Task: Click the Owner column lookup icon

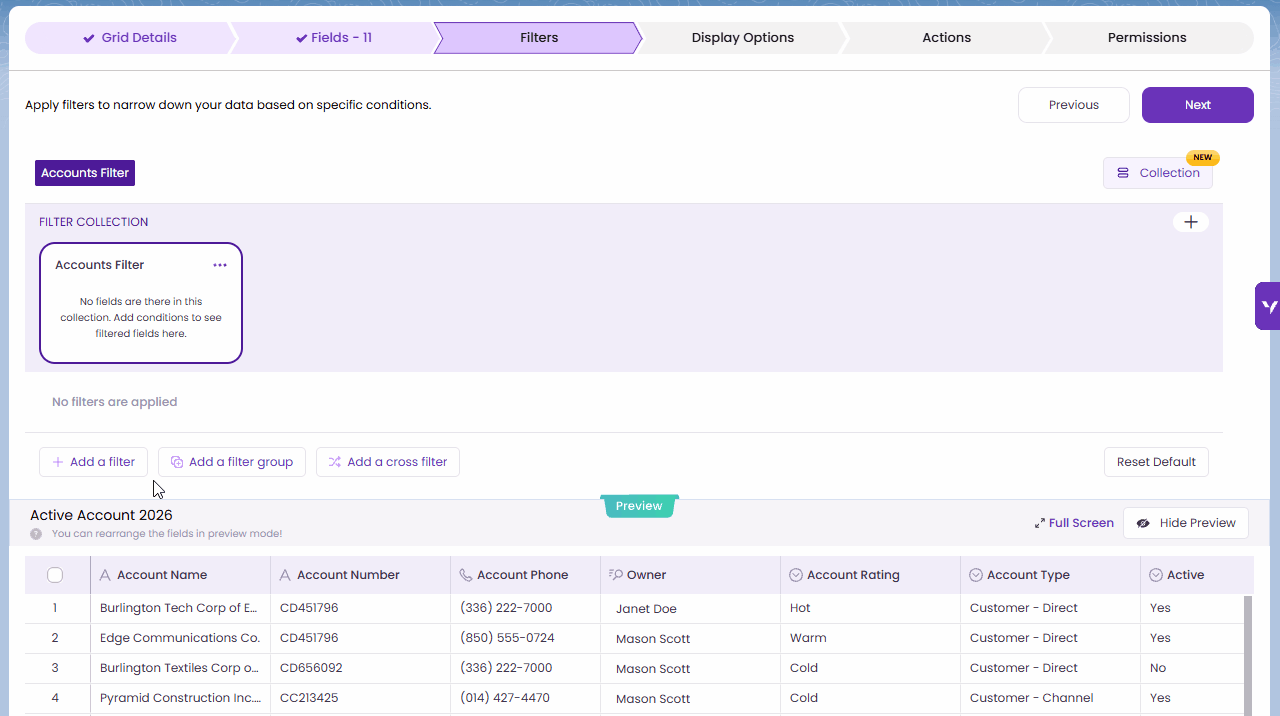Action: click(x=615, y=575)
